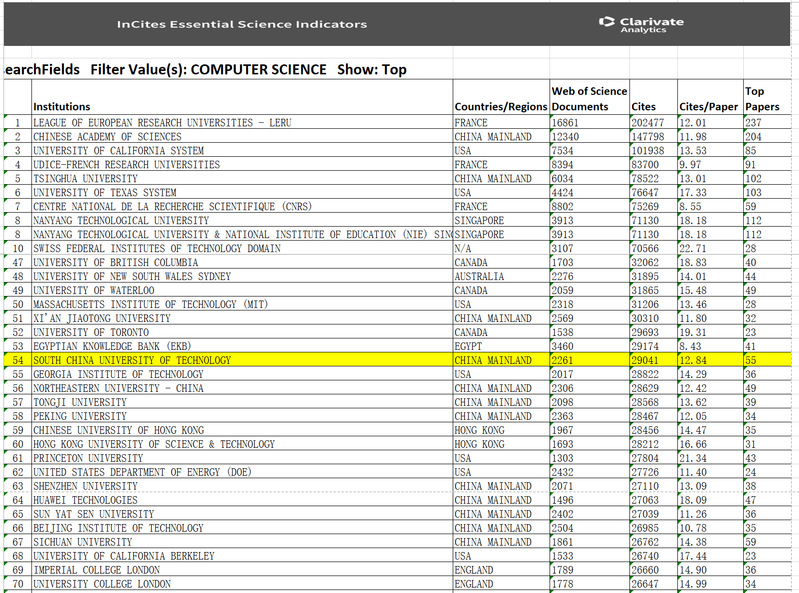Select University of New South Wales Sydney cell

242,276
